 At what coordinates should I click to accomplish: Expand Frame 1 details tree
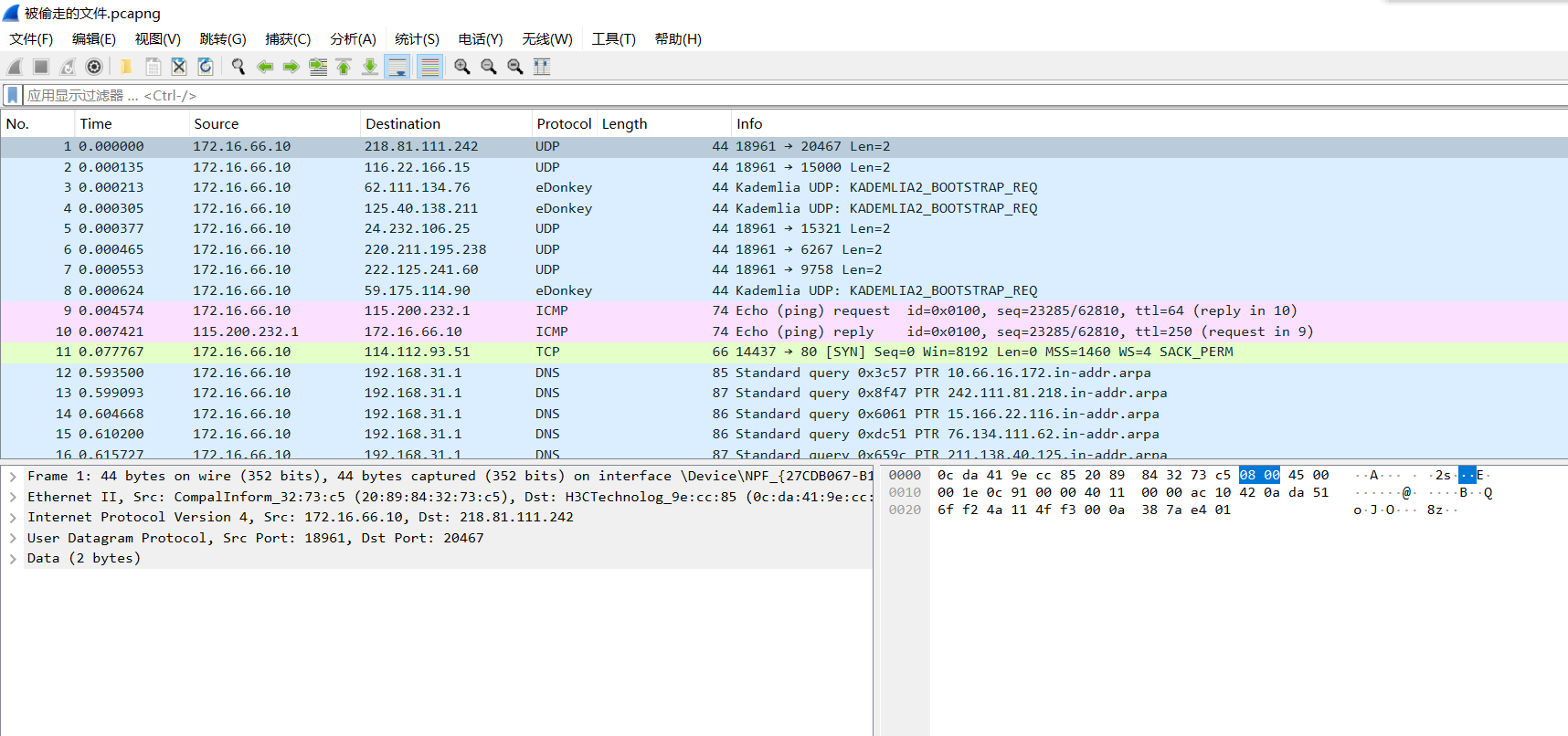[x=13, y=477]
